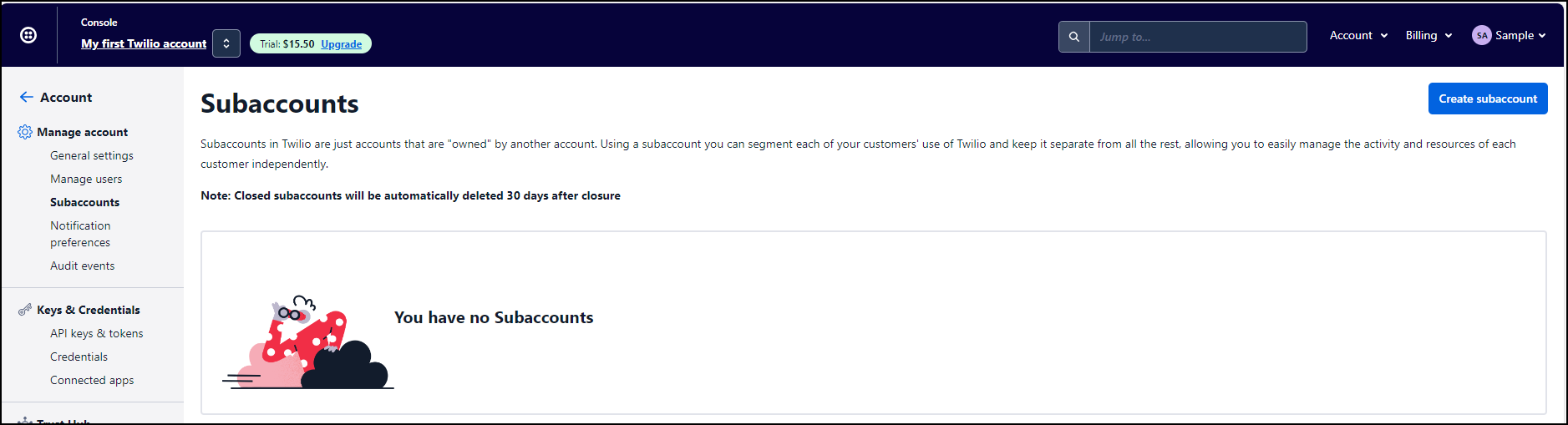Open My first Twilio account link
The height and width of the screenshot is (425, 1568).
coord(144,43)
